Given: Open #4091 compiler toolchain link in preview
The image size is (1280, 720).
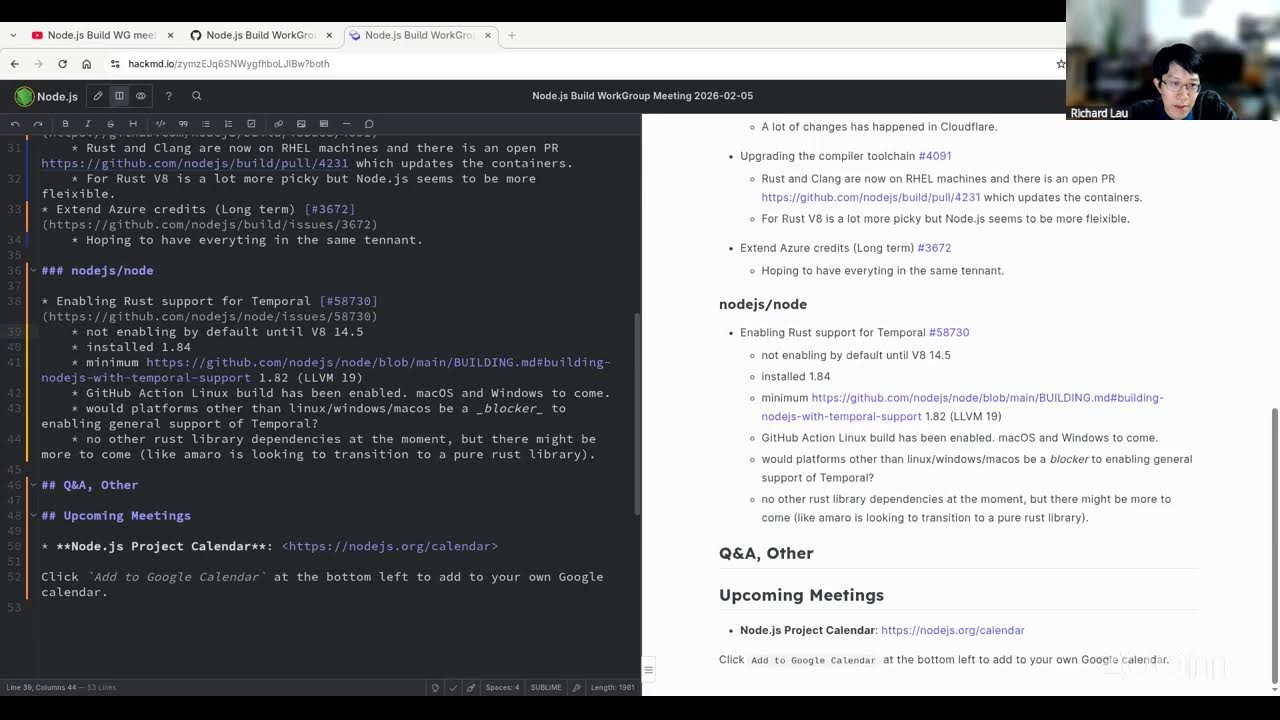Looking at the screenshot, I should (x=935, y=156).
